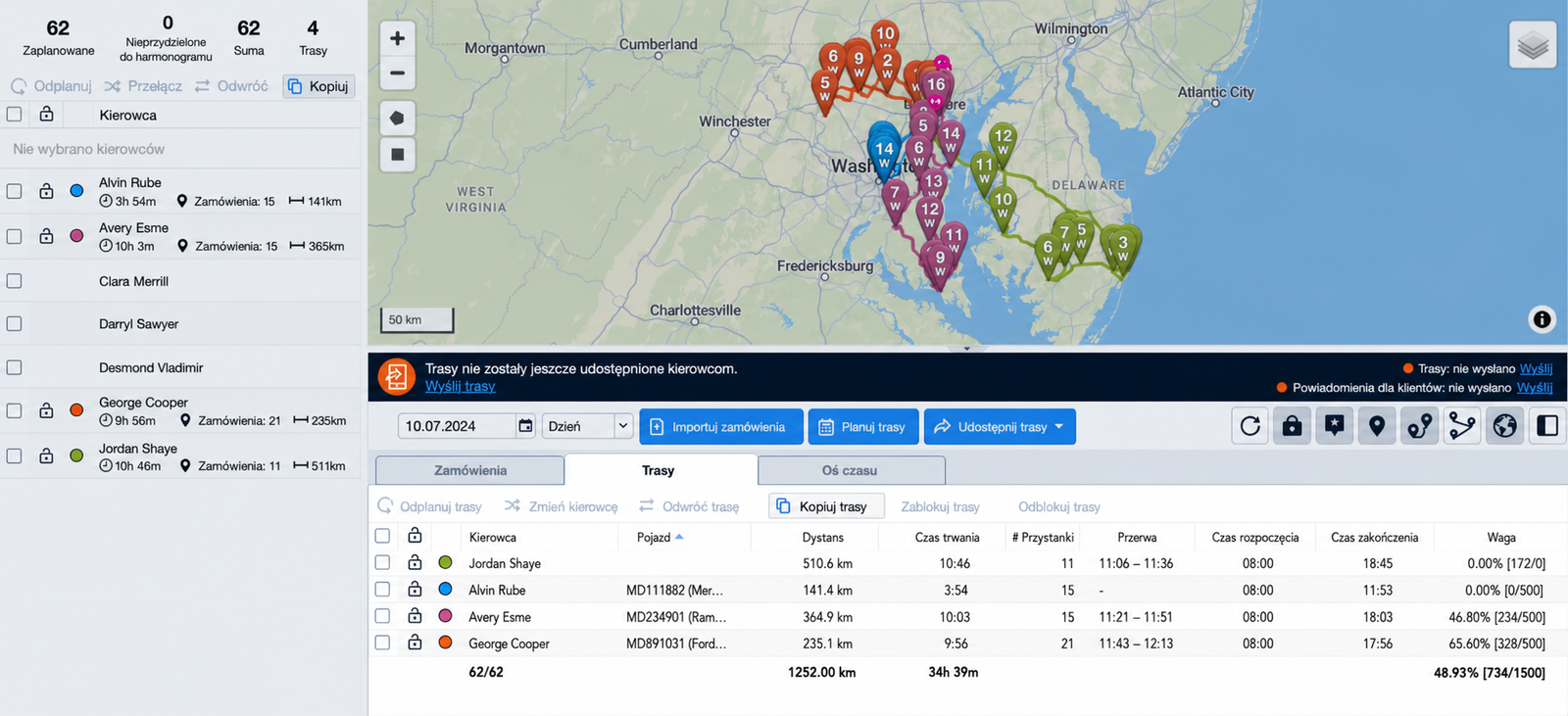Click the Waga column header
This screenshot has width=1568, height=716.
(1500, 537)
